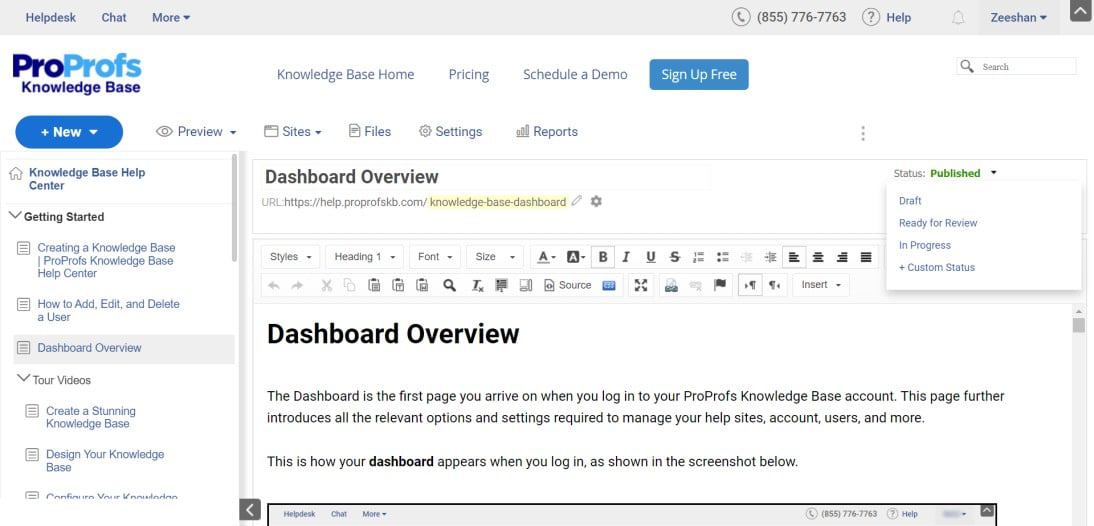The height and width of the screenshot is (526, 1094).
Task: Insert an anchor flag
Action: point(720,285)
